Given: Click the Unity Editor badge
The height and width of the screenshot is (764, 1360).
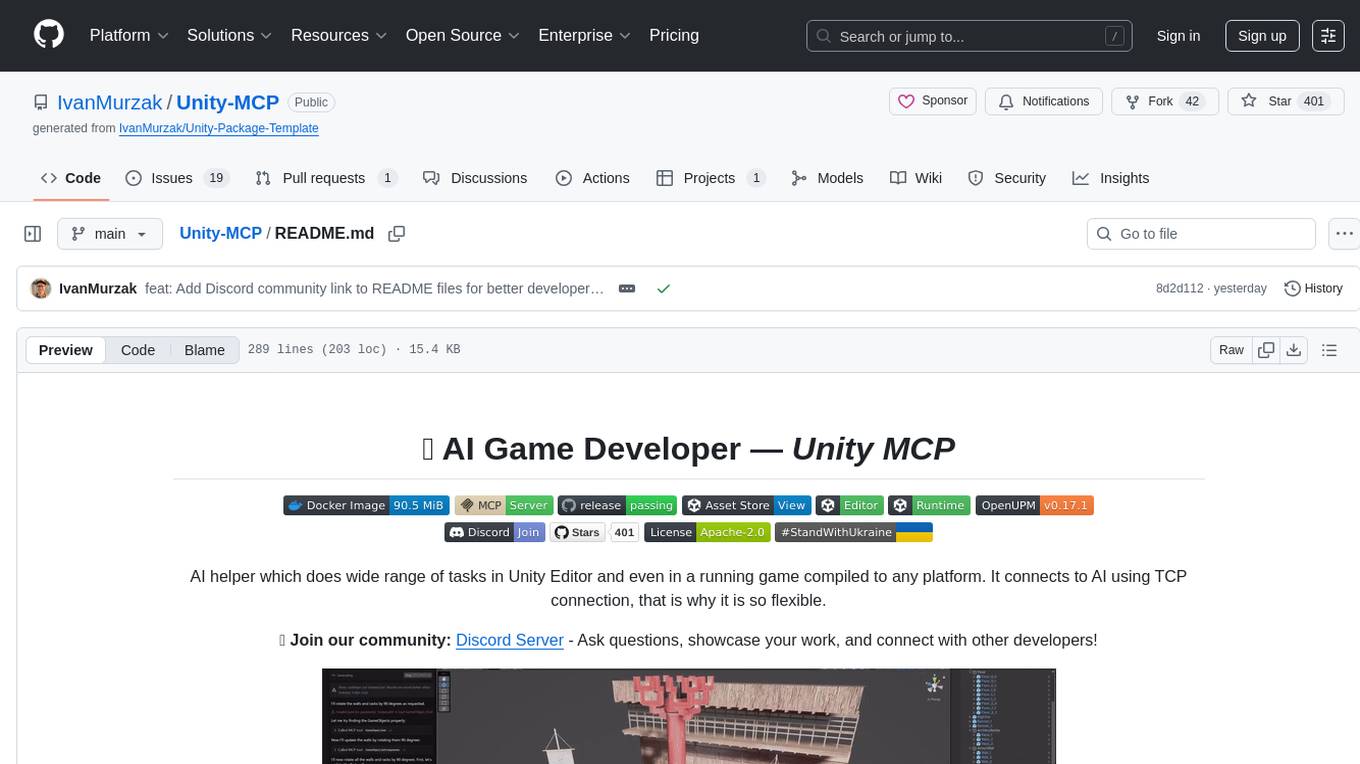Looking at the screenshot, I should tap(850, 505).
